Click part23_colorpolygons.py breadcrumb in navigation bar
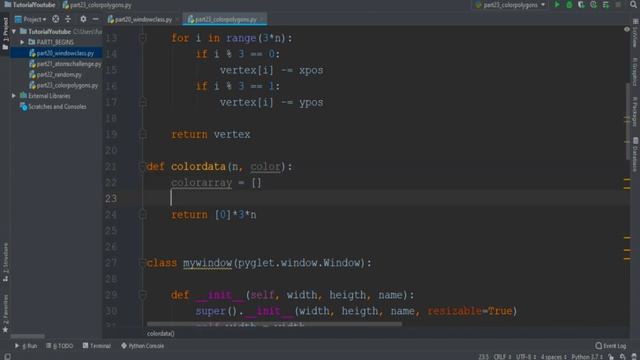Image resolution: width=640 pixels, height=360 pixels. pos(97,5)
